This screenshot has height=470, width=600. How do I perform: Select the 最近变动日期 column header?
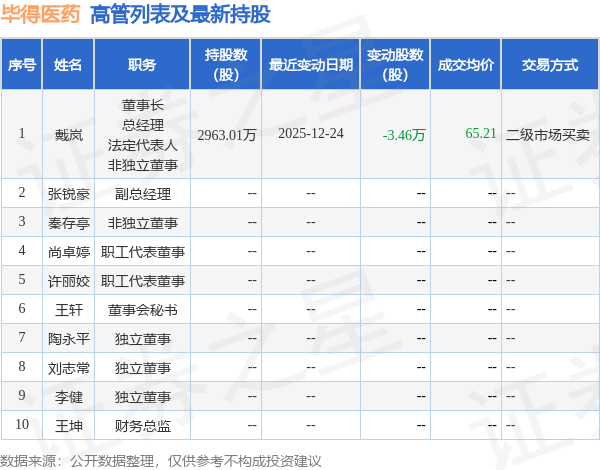click(311, 65)
